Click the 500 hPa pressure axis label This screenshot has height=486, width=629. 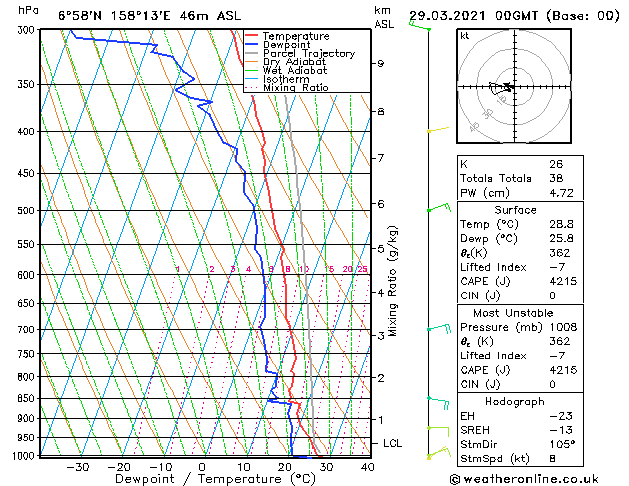click(28, 210)
